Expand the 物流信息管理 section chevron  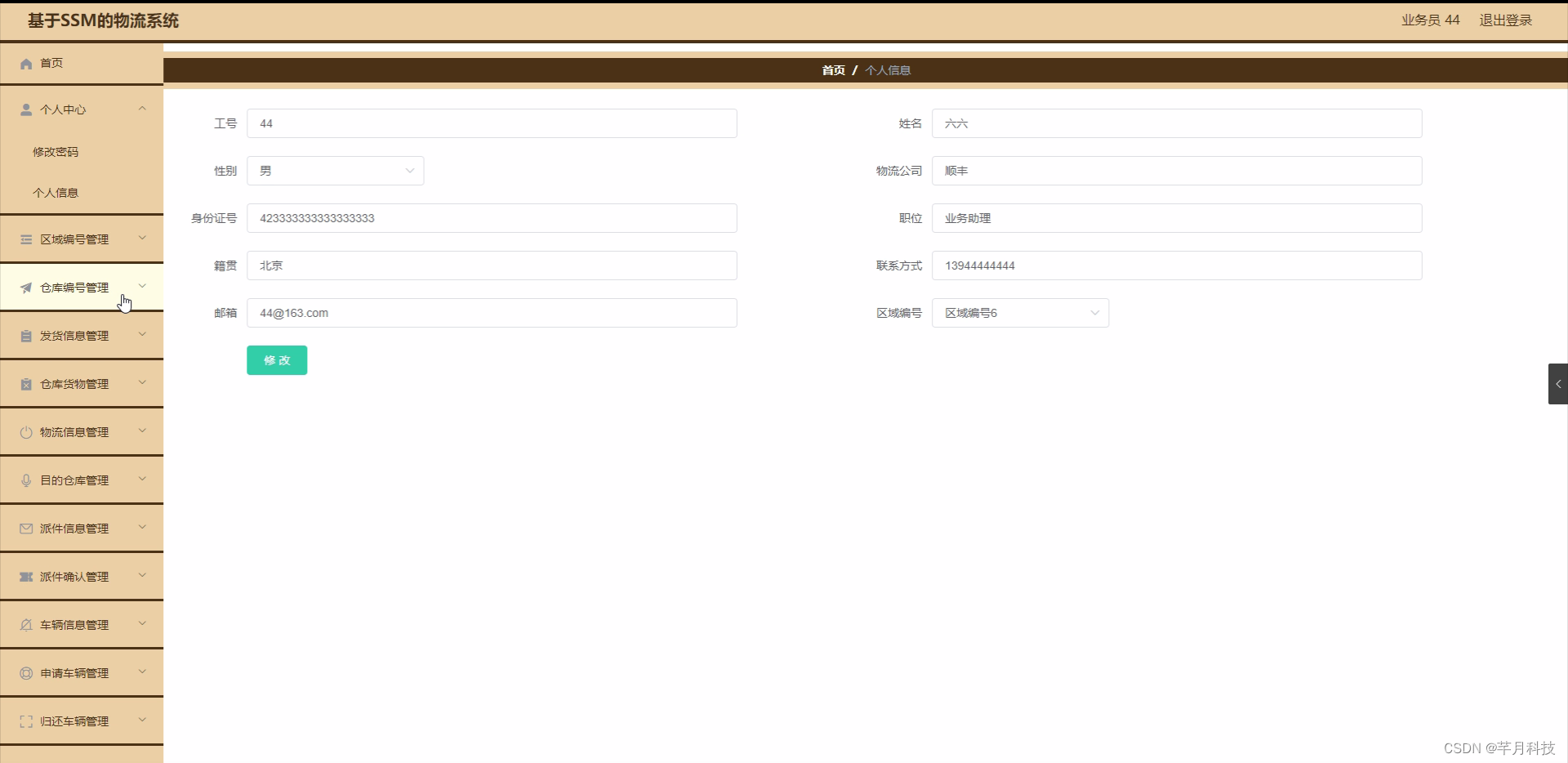(x=142, y=431)
